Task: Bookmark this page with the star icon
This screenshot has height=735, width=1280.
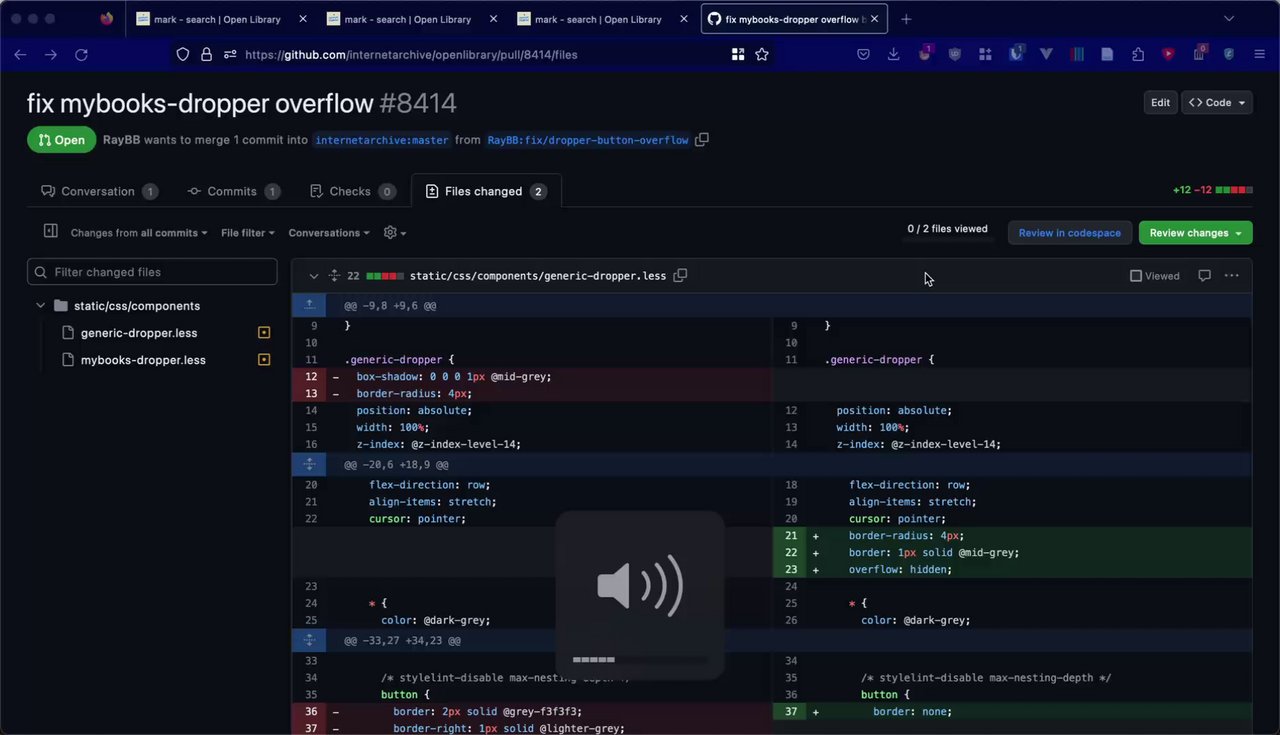Action: [x=762, y=55]
